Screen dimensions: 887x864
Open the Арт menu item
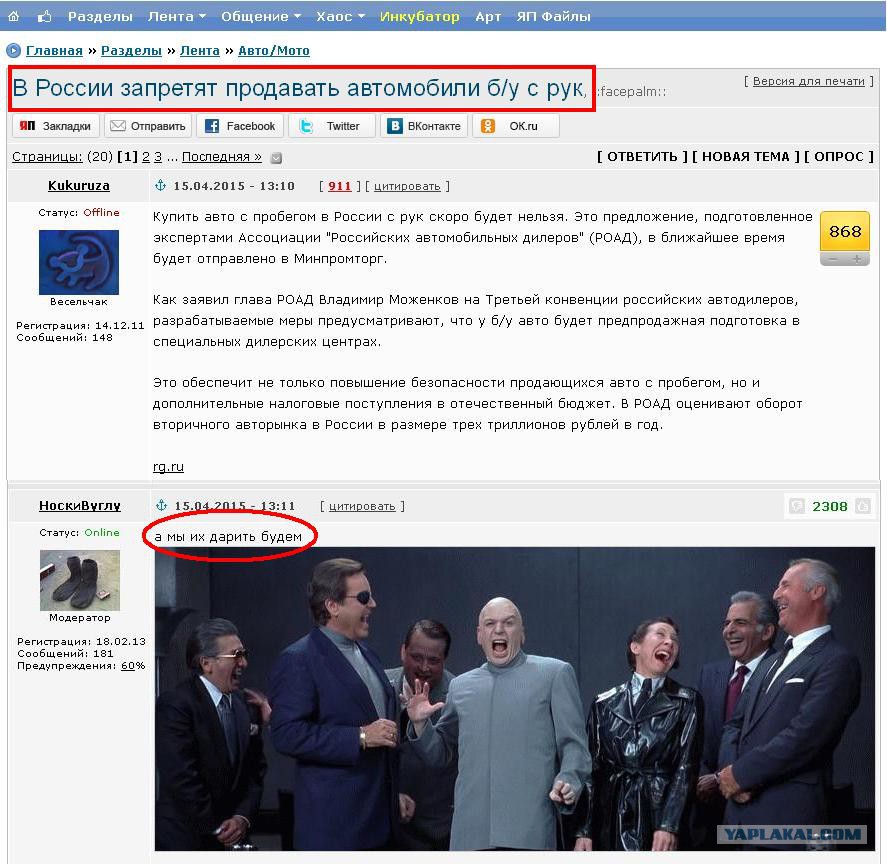pos(488,16)
